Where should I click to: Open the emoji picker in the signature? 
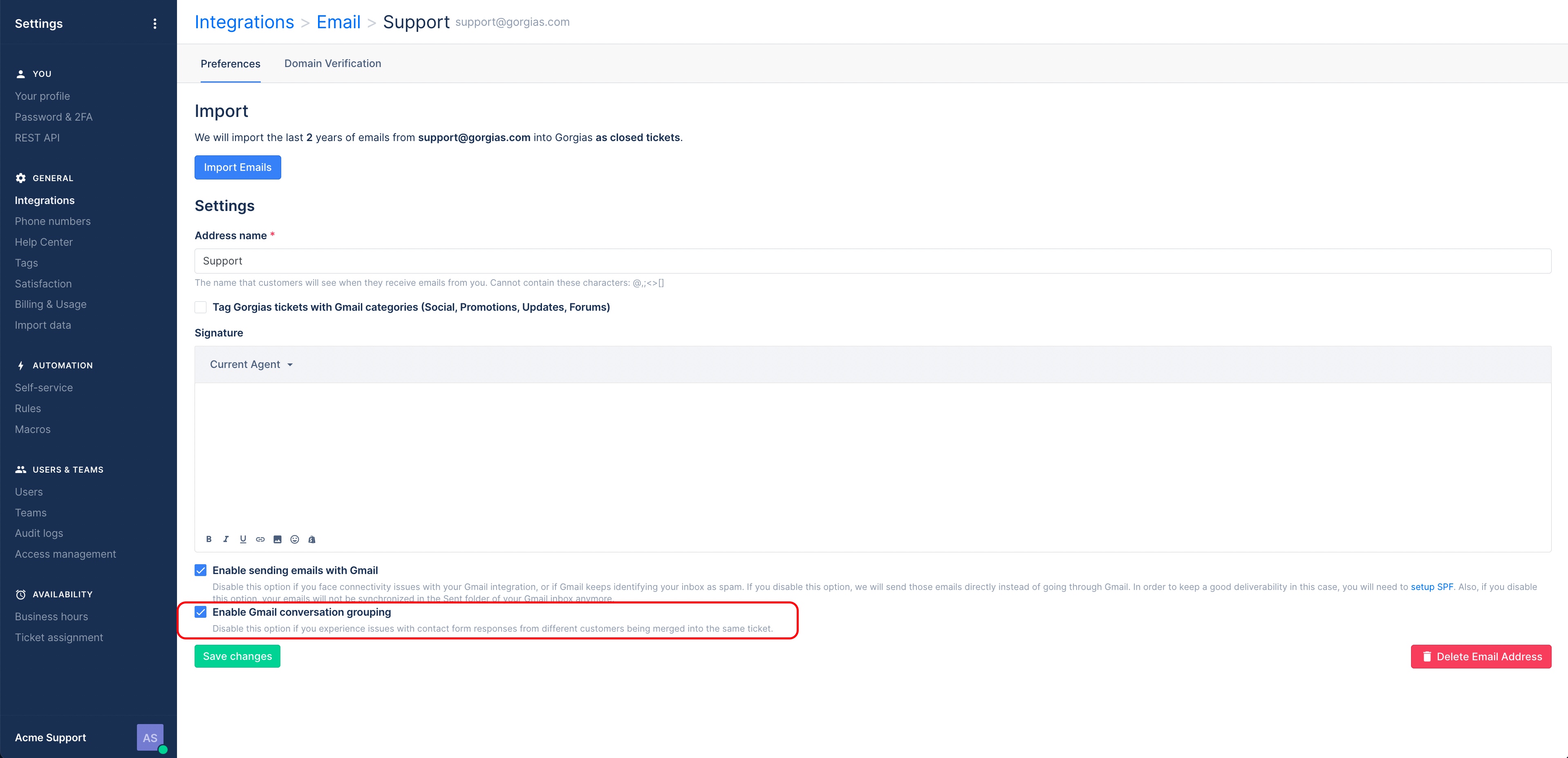click(295, 539)
